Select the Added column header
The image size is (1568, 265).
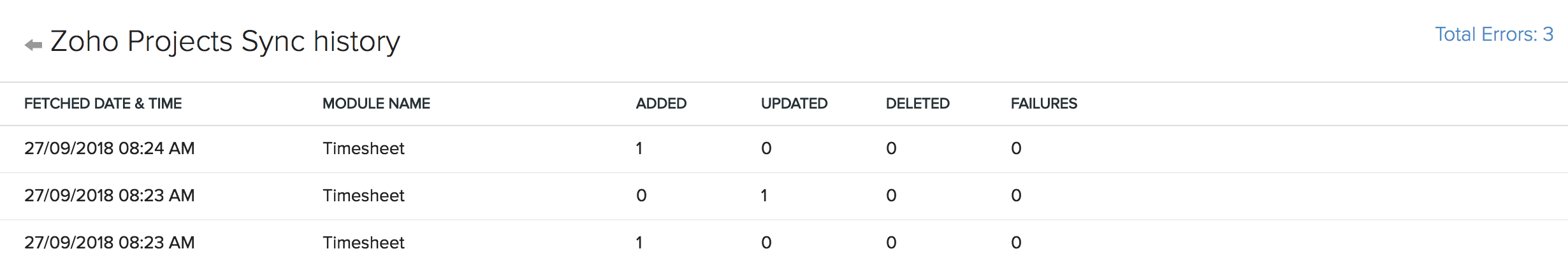click(661, 104)
